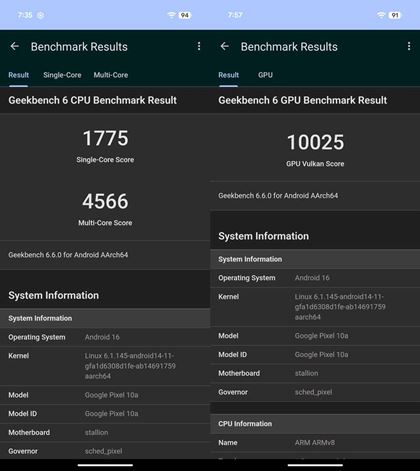Tap Model ID label on GPU screen
This screenshot has width=420, height=471.
(233, 354)
